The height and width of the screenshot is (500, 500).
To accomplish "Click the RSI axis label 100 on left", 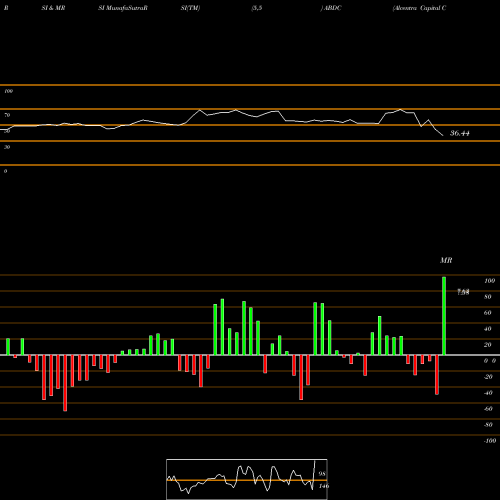I will coord(8,91).
